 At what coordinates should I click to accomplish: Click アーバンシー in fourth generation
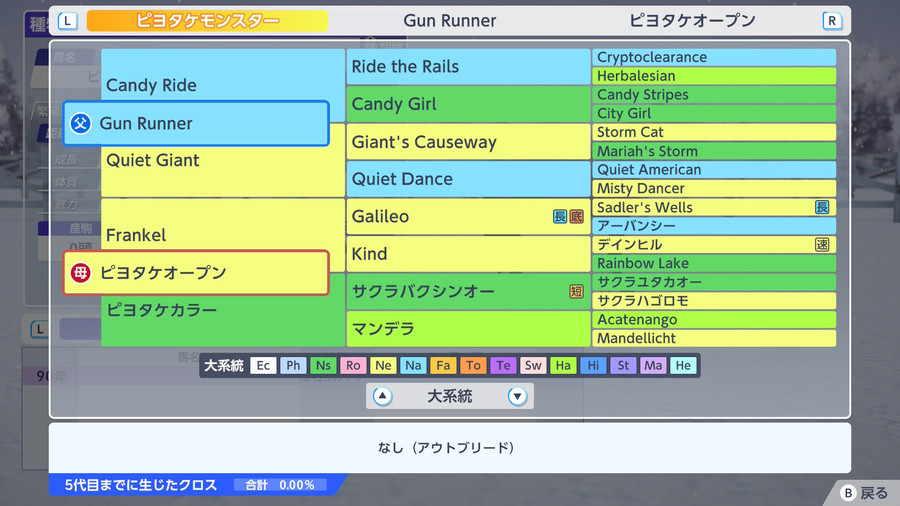714,226
